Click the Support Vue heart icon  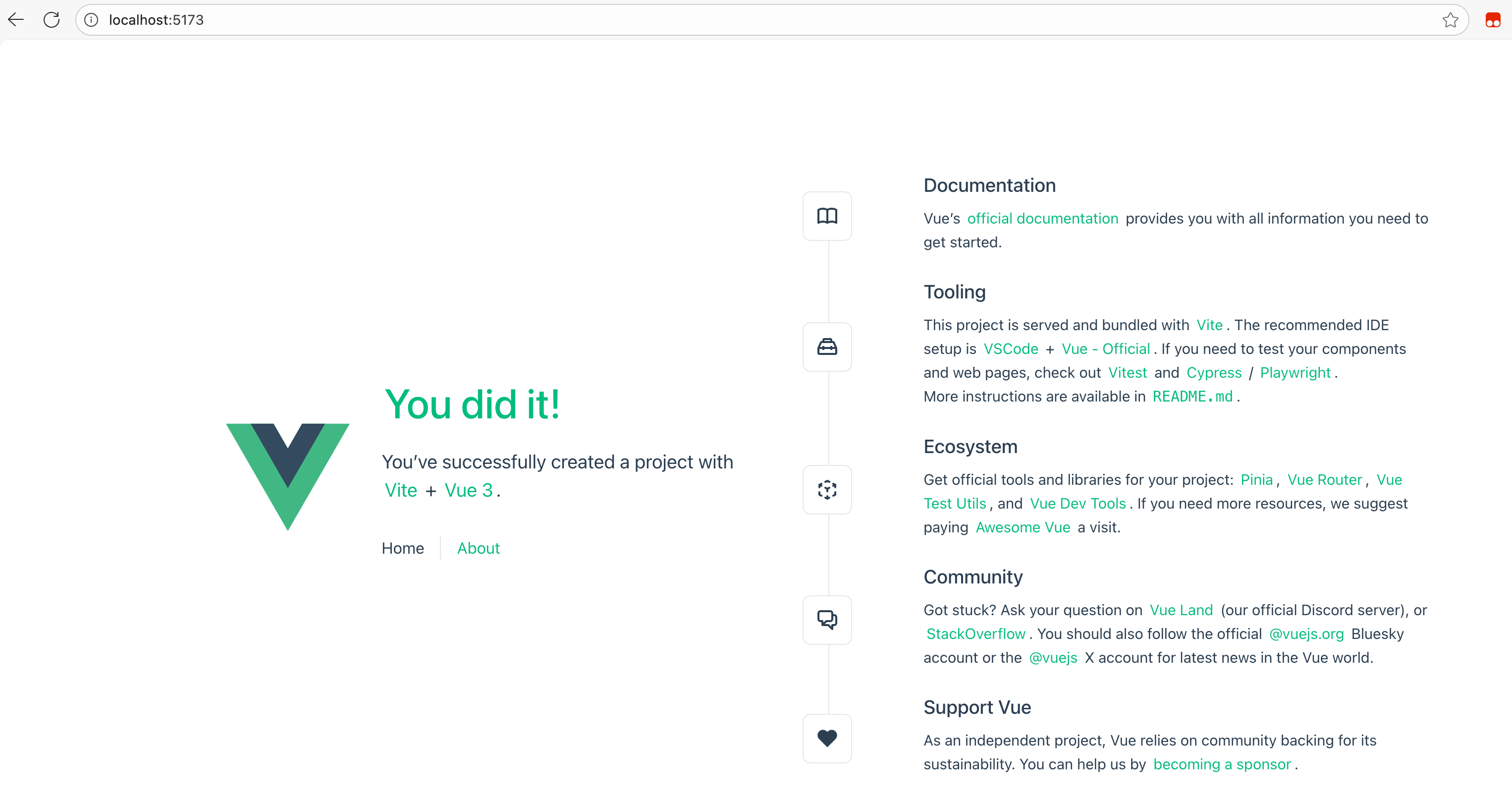pos(827,738)
